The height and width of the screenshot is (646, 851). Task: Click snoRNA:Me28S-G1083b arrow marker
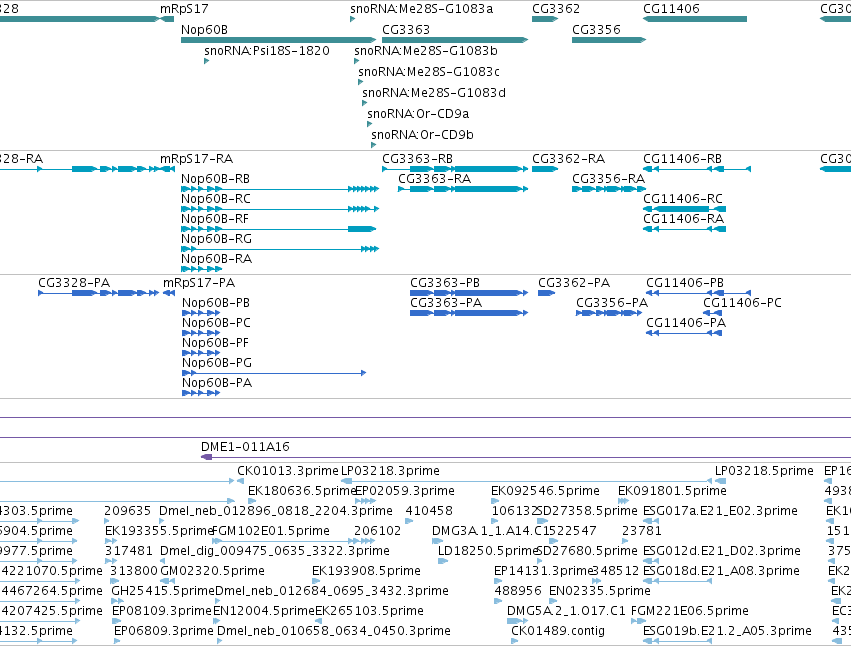click(x=357, y=61)
